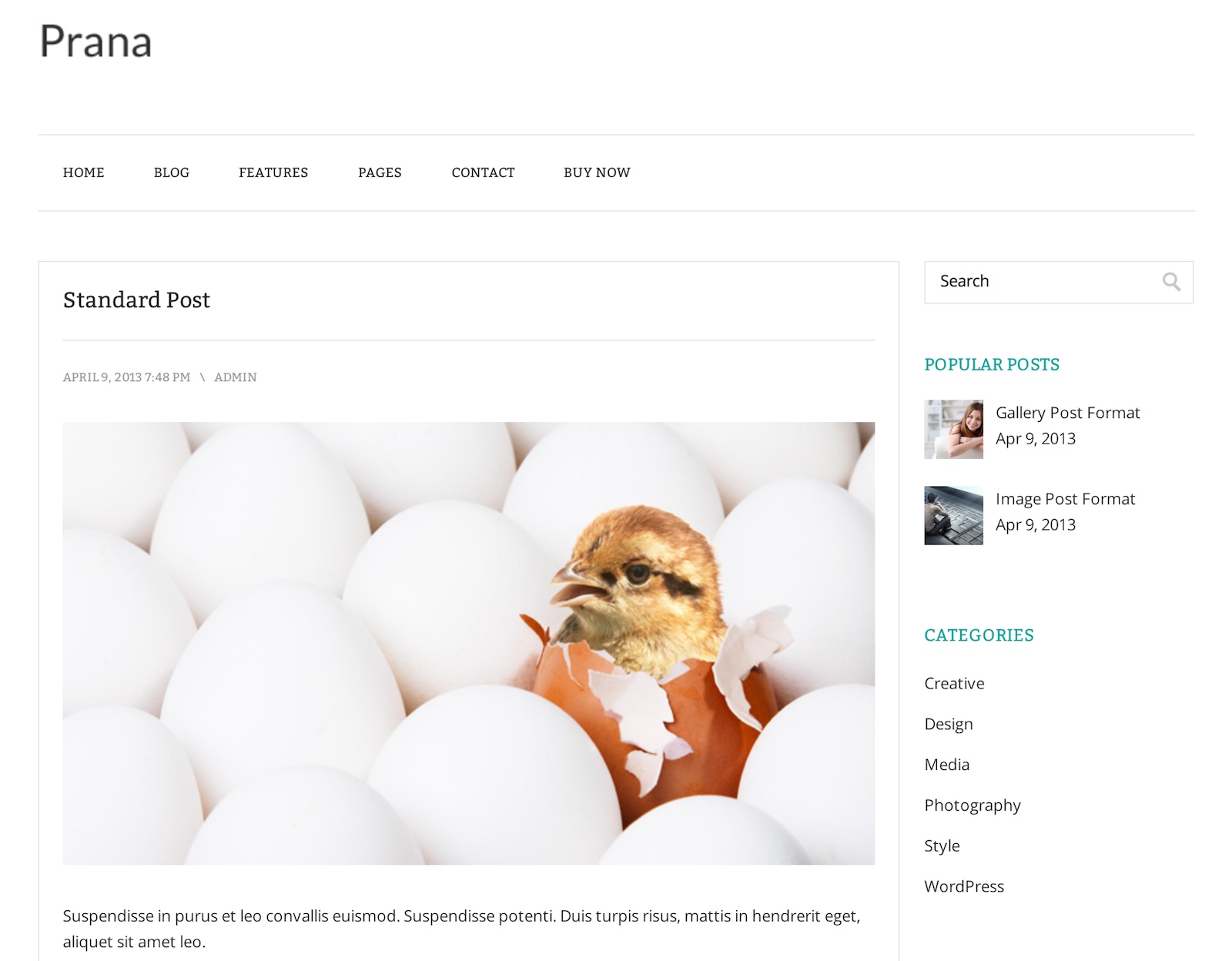Go to the Blog menu
This screenshot has height=961, width=1232.
(x=171, y=172)
